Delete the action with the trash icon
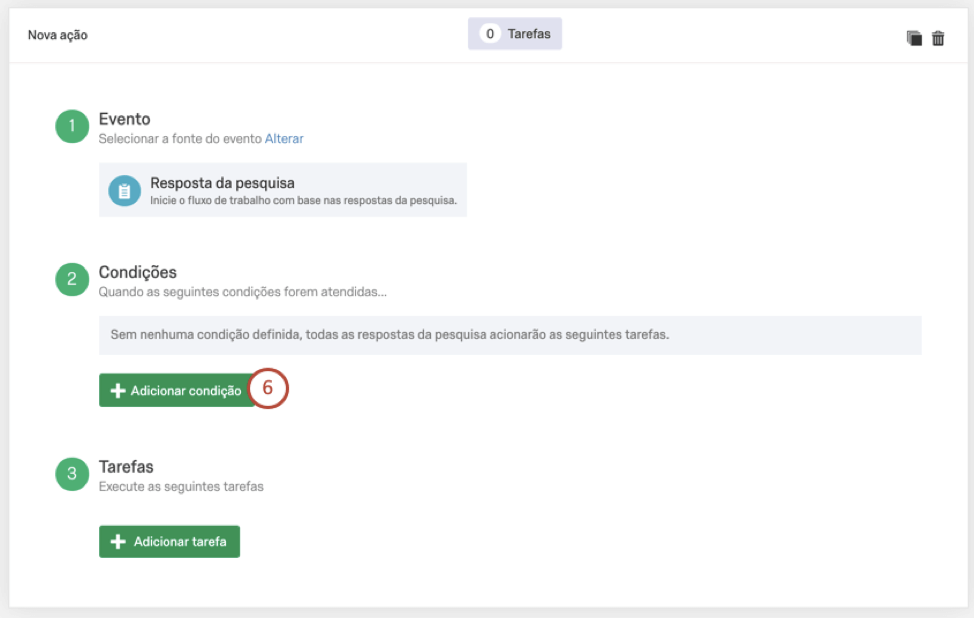This screenshot has height=618, width=974. pos(938,38)
